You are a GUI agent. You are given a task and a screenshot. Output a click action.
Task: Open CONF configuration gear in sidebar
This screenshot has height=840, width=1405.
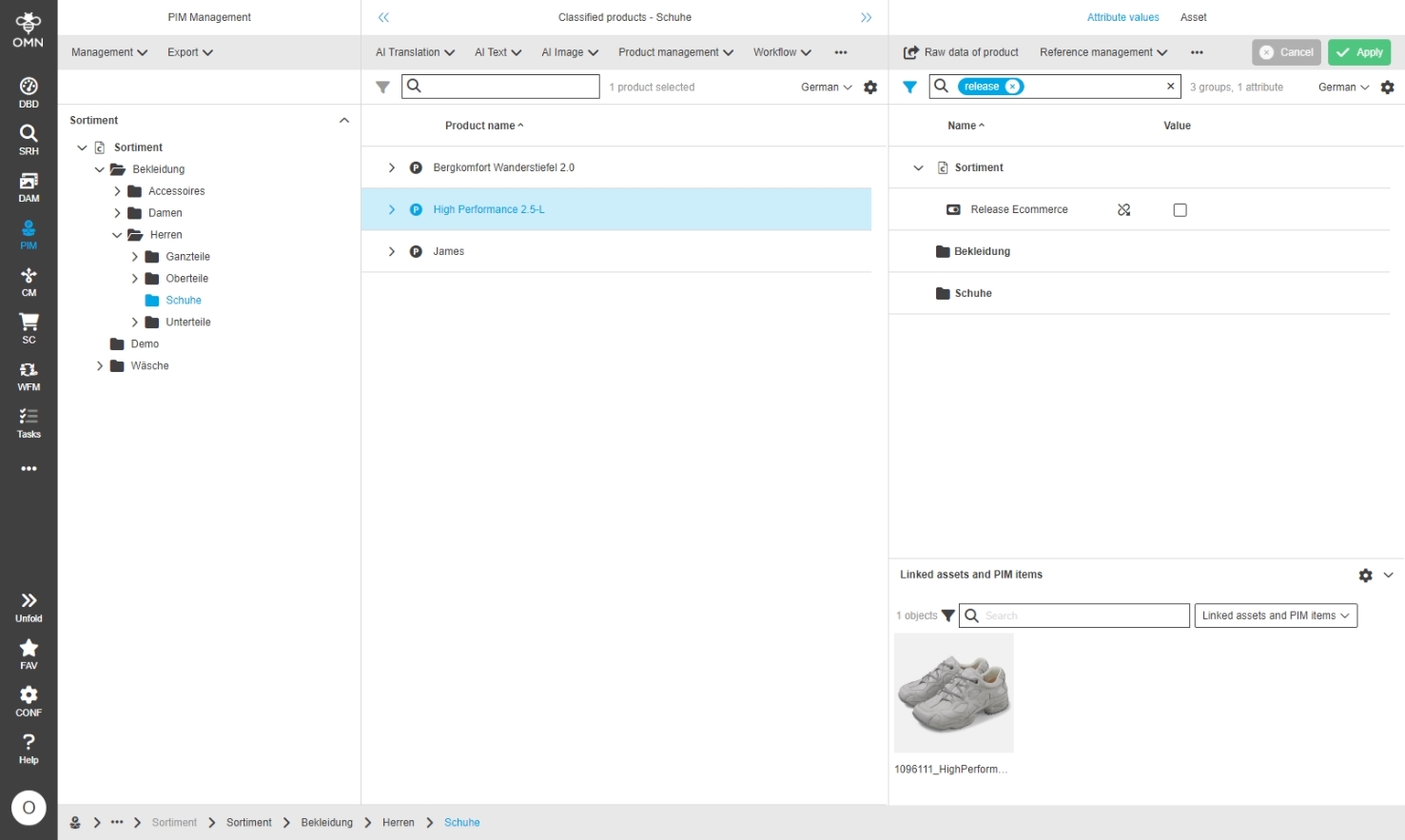(29, 701)
